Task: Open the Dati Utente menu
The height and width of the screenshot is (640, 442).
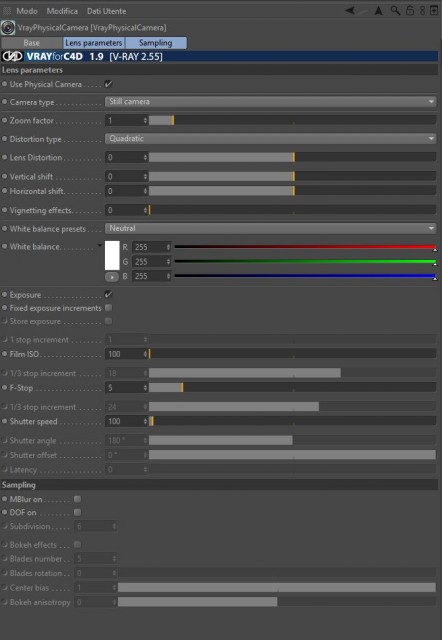Action: pos(107,11)
